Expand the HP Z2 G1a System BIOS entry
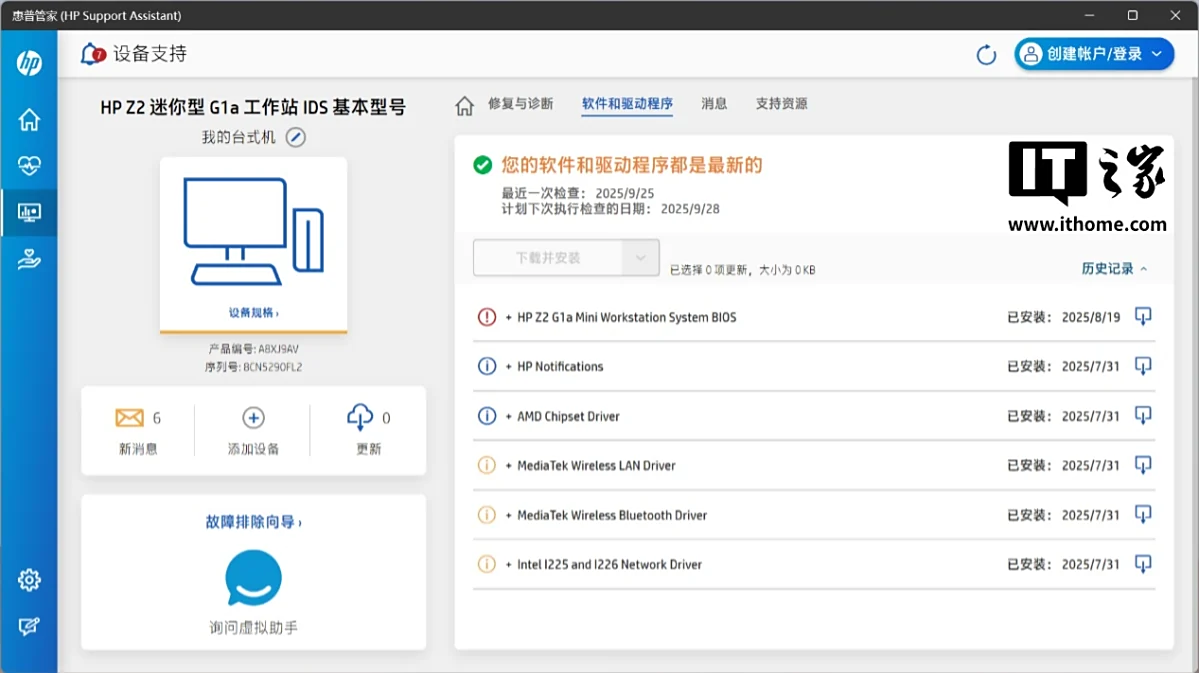Screen dimensions: 1199x673 click(509, 318)
